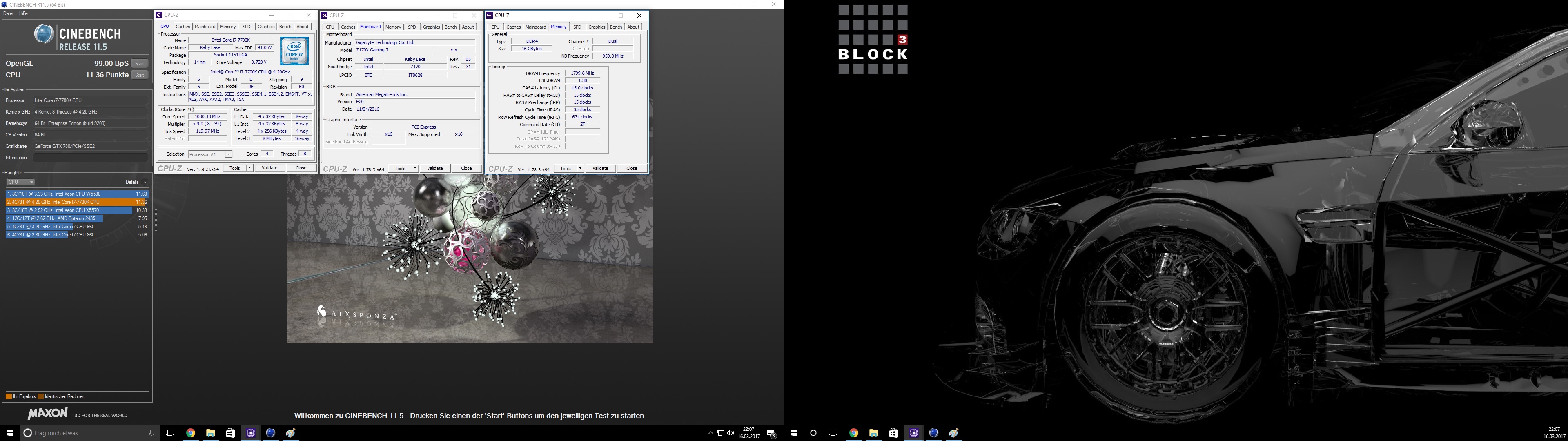Open File Explorer on the taskbar with search box
1568x441 pixels.
click(211, 433)
